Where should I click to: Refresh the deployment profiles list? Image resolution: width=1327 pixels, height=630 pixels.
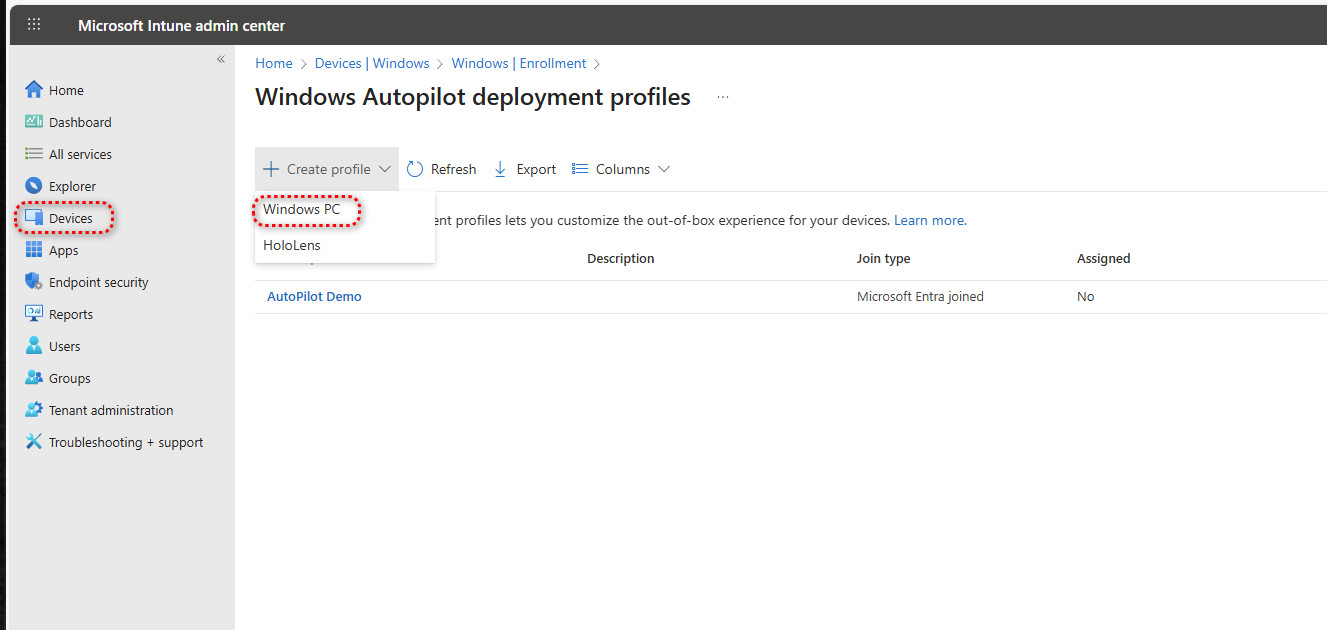tap(441, 169)
